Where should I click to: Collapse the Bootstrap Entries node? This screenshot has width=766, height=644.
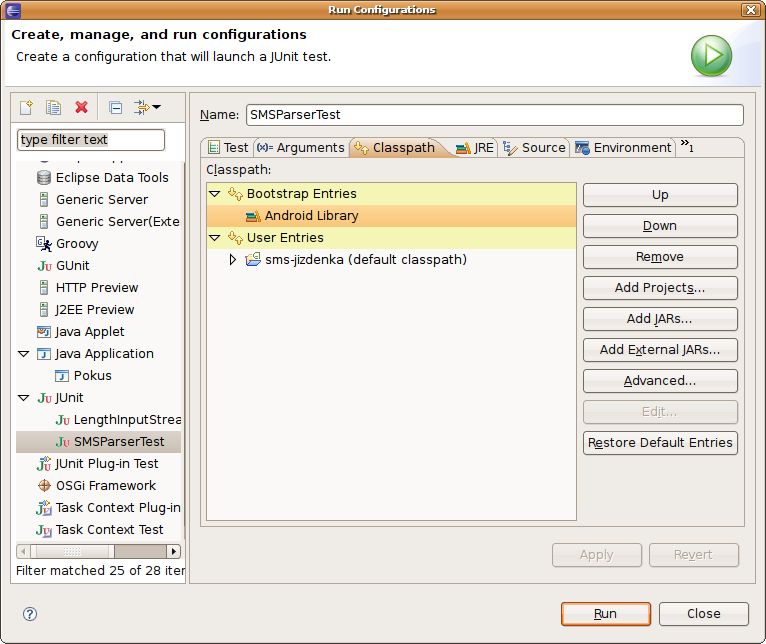[x=214, y=194]
